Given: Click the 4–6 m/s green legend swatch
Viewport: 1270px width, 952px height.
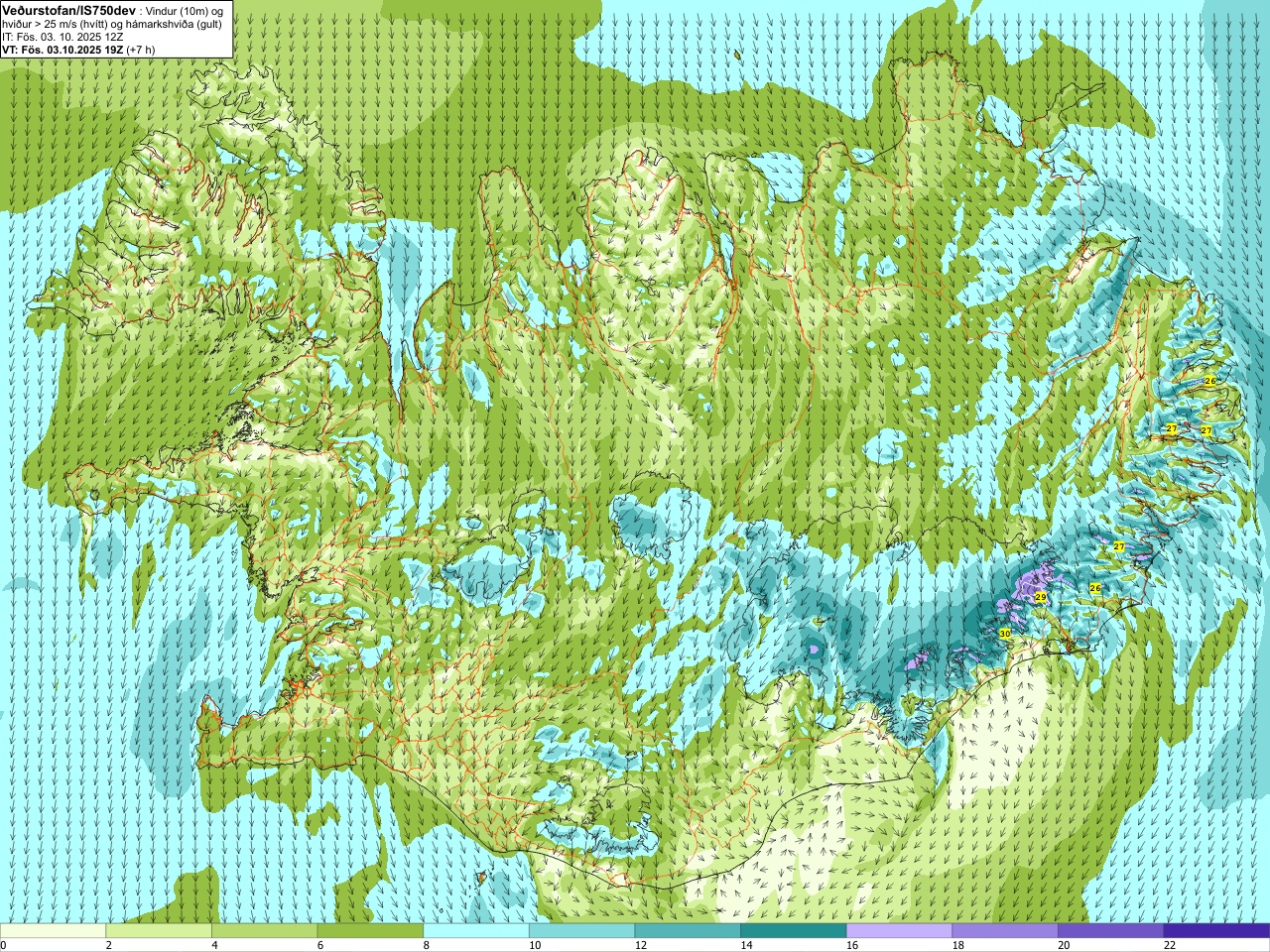Looking at the screenshot, I should (x=265, y=931).
